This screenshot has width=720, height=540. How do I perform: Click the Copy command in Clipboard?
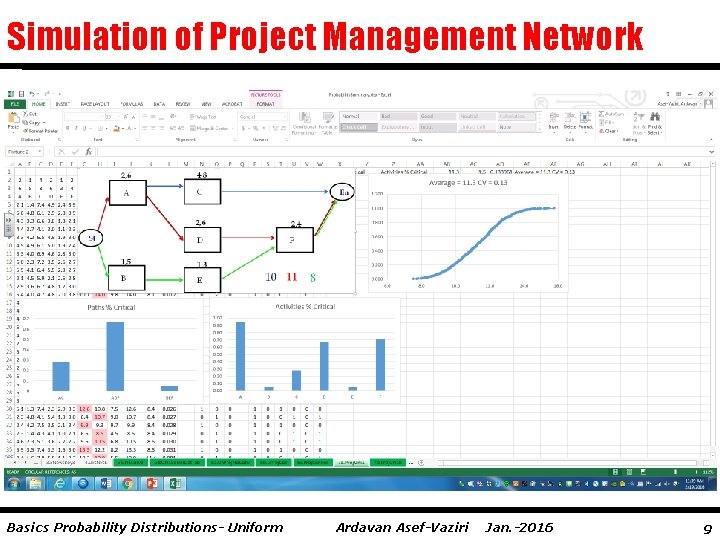pyautogui.click(x=34, y=123)
